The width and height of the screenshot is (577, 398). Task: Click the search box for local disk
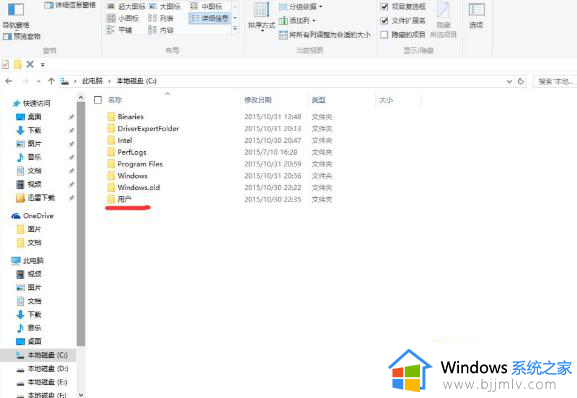[x=555, y=81]
